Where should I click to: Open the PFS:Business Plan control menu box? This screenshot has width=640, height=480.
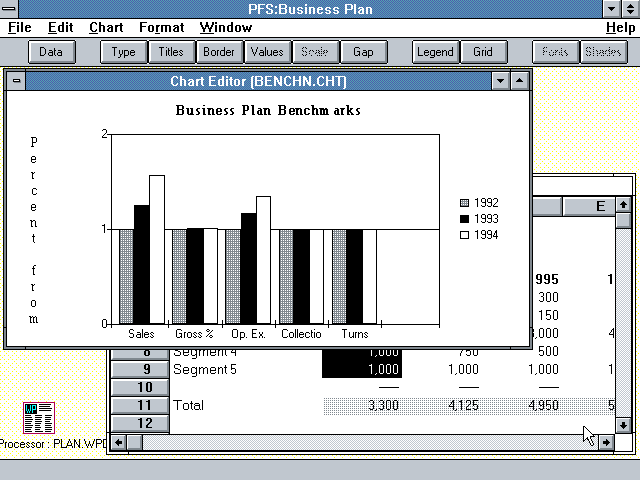[9, 9]
